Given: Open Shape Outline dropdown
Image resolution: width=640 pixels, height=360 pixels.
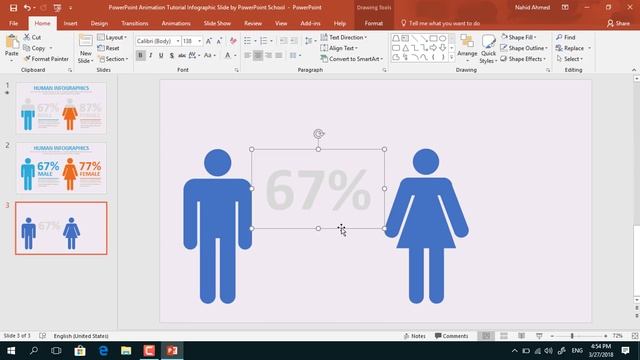Looking at the screenshot, I should point(524,48).
